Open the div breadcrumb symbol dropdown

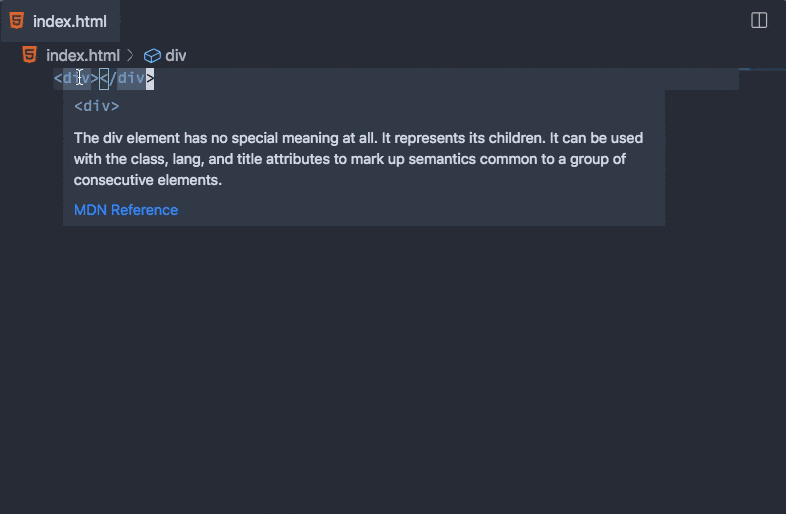(x=176, y=56)
